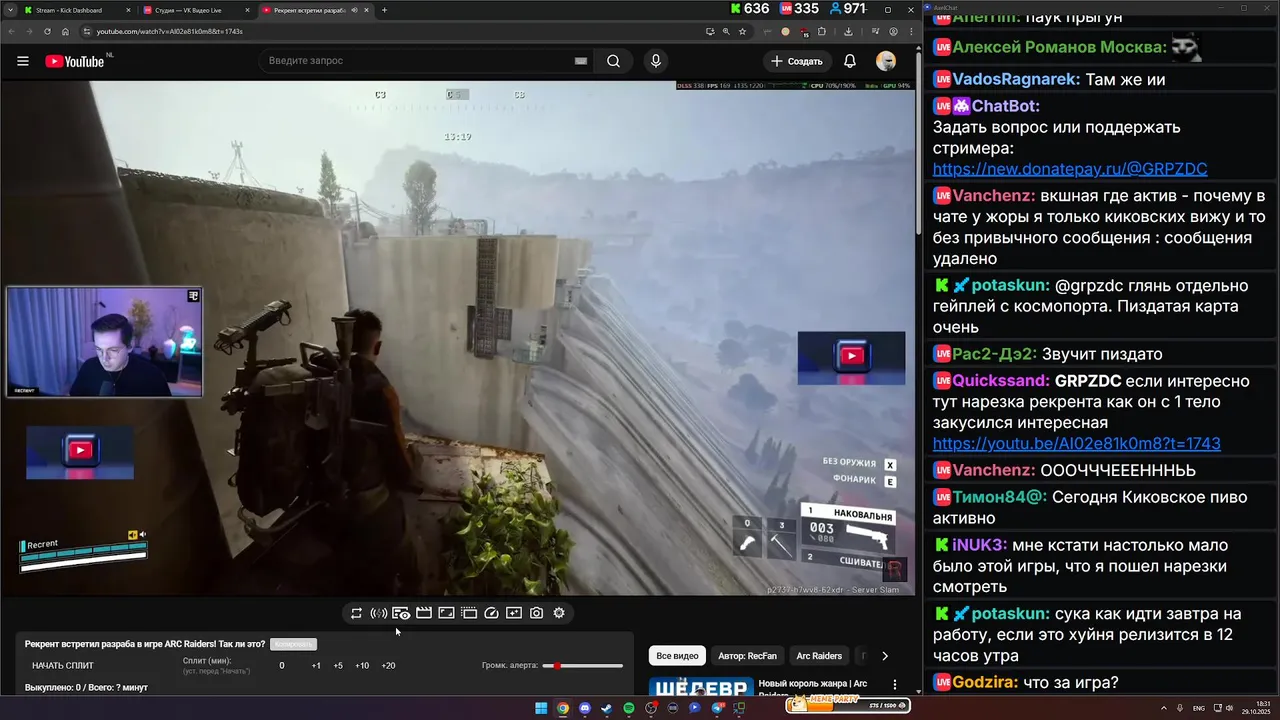Go to browser home page icon
The width and height of the screenshot is (1280, 720).
[x=65, y=31]
